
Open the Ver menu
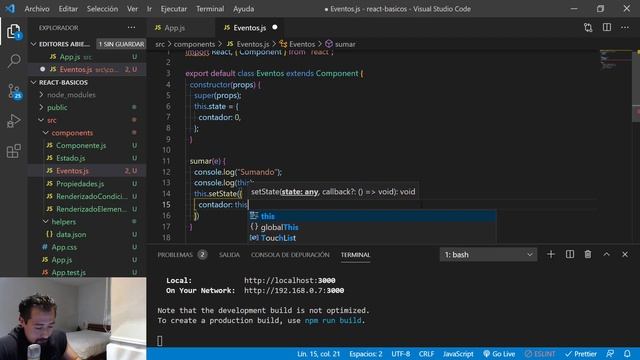pyautogui.click(x=132, y=9)
